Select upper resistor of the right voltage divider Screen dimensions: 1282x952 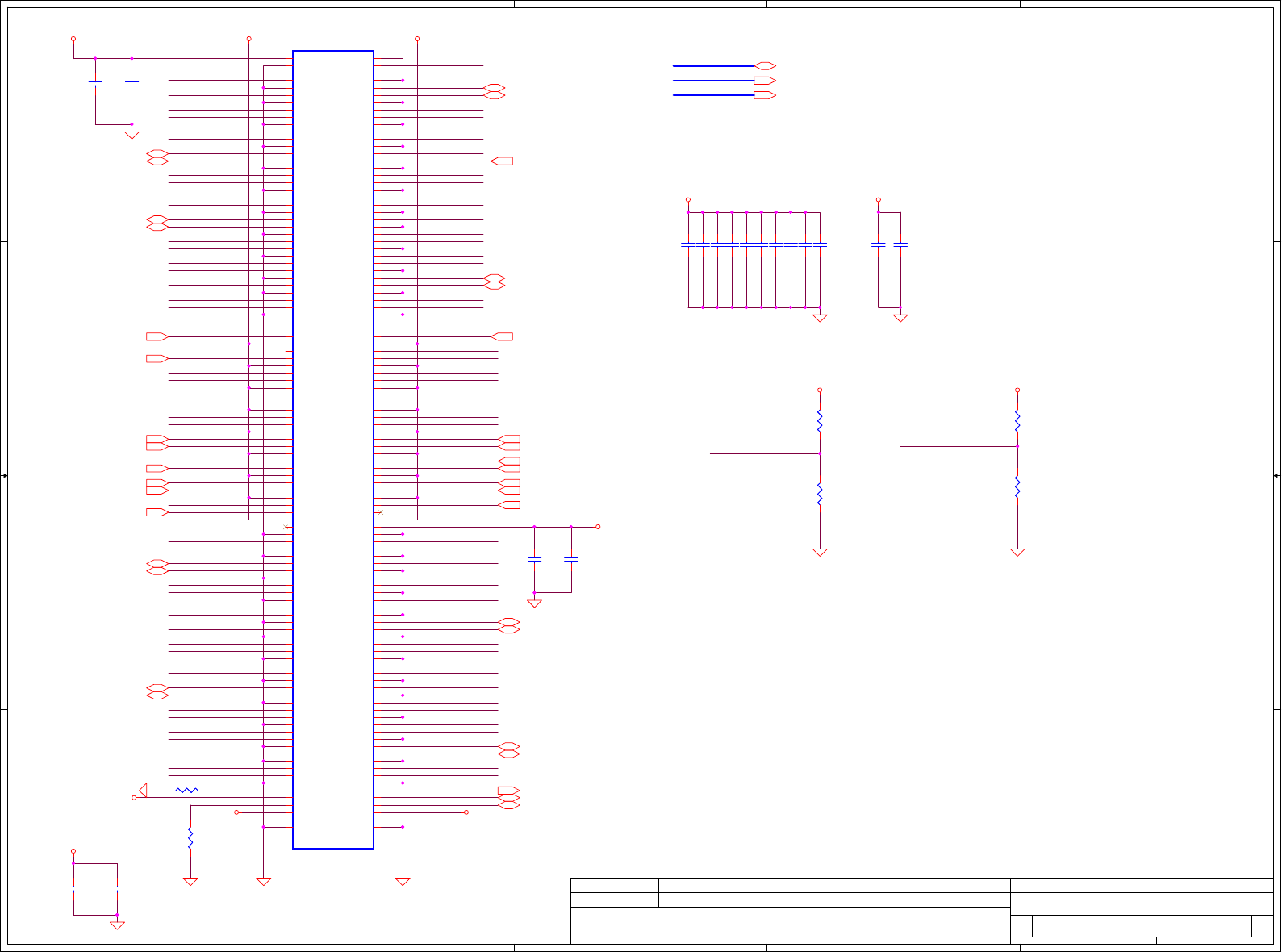point(1017,421)
